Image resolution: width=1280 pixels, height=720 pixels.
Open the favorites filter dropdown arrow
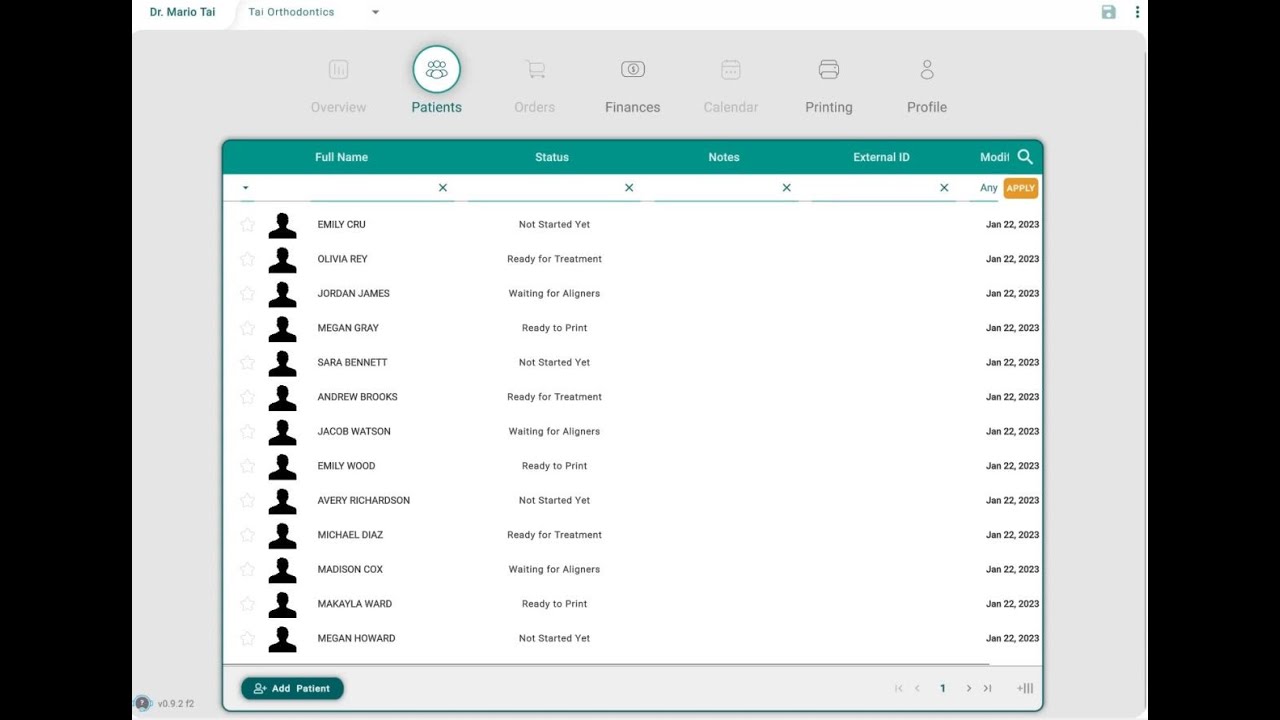pos(246,188)
